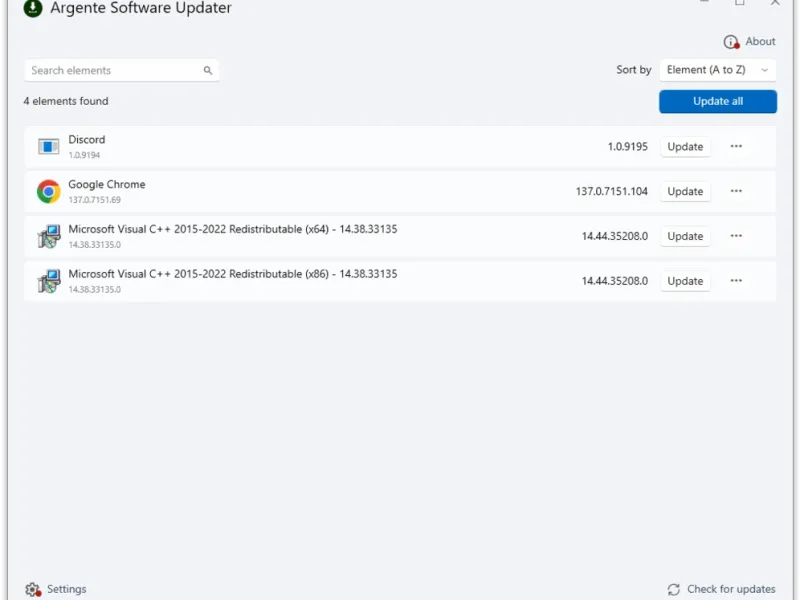Image resolution: width=800 pixels, height=600 pixels.
Task: Close the Argente Software Updater window
Action: click(775, 3)
